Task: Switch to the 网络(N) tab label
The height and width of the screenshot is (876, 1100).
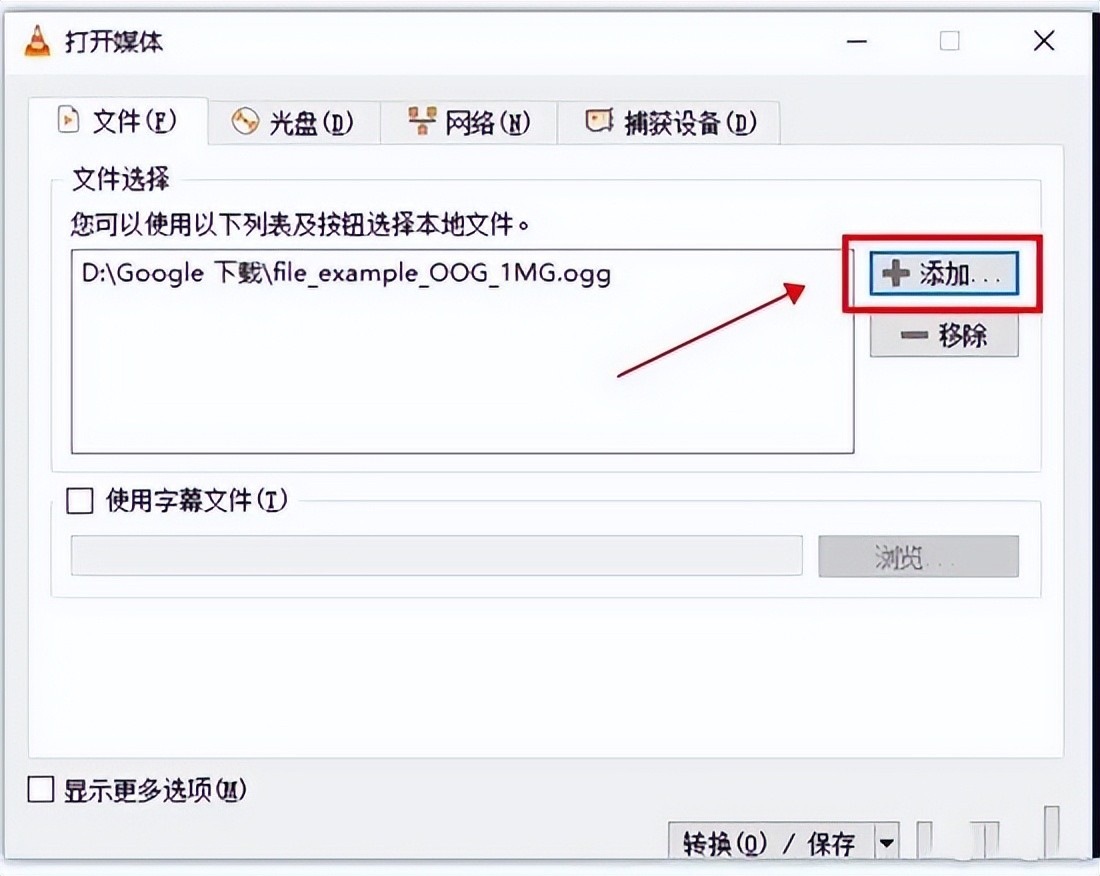Action: point(488,123)
